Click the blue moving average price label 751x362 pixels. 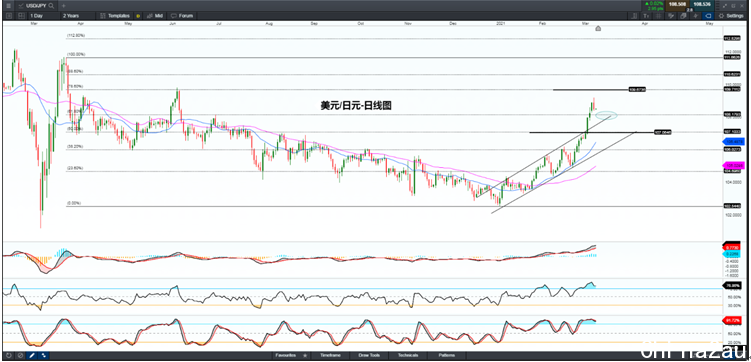tap(733, 142)
